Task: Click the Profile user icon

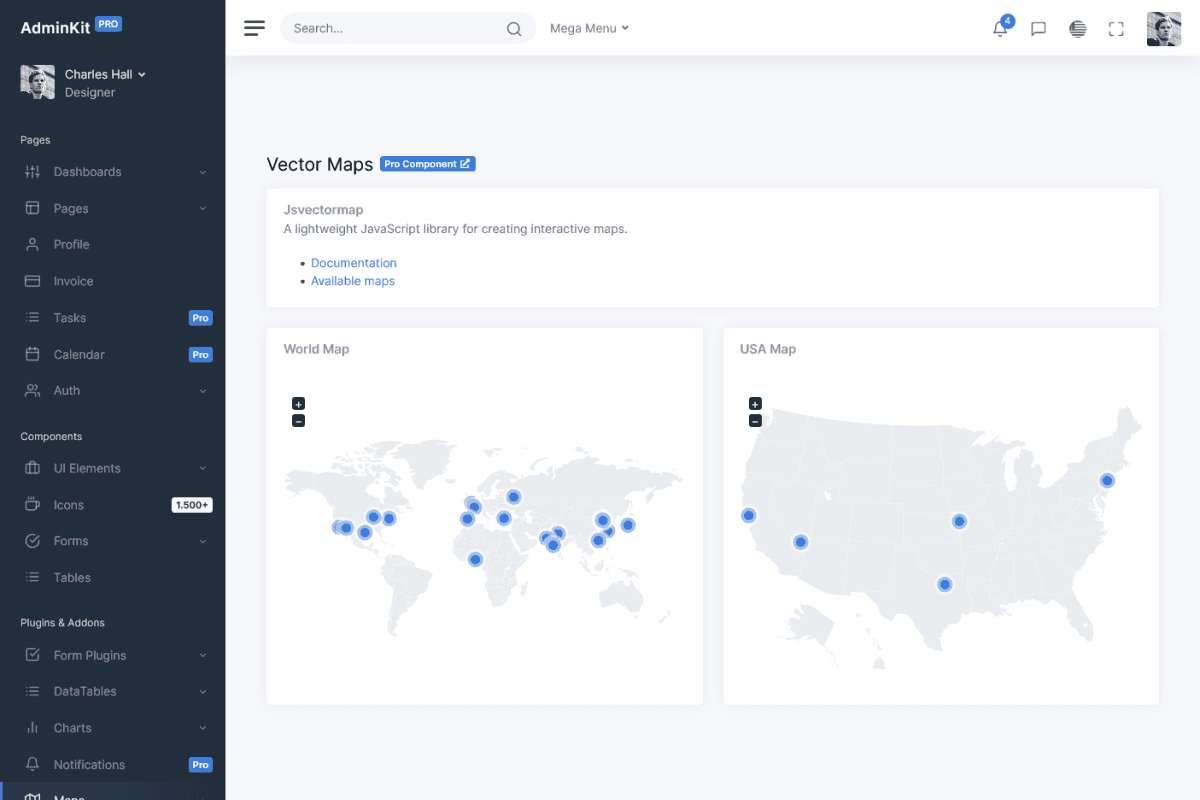Action: 32,244
